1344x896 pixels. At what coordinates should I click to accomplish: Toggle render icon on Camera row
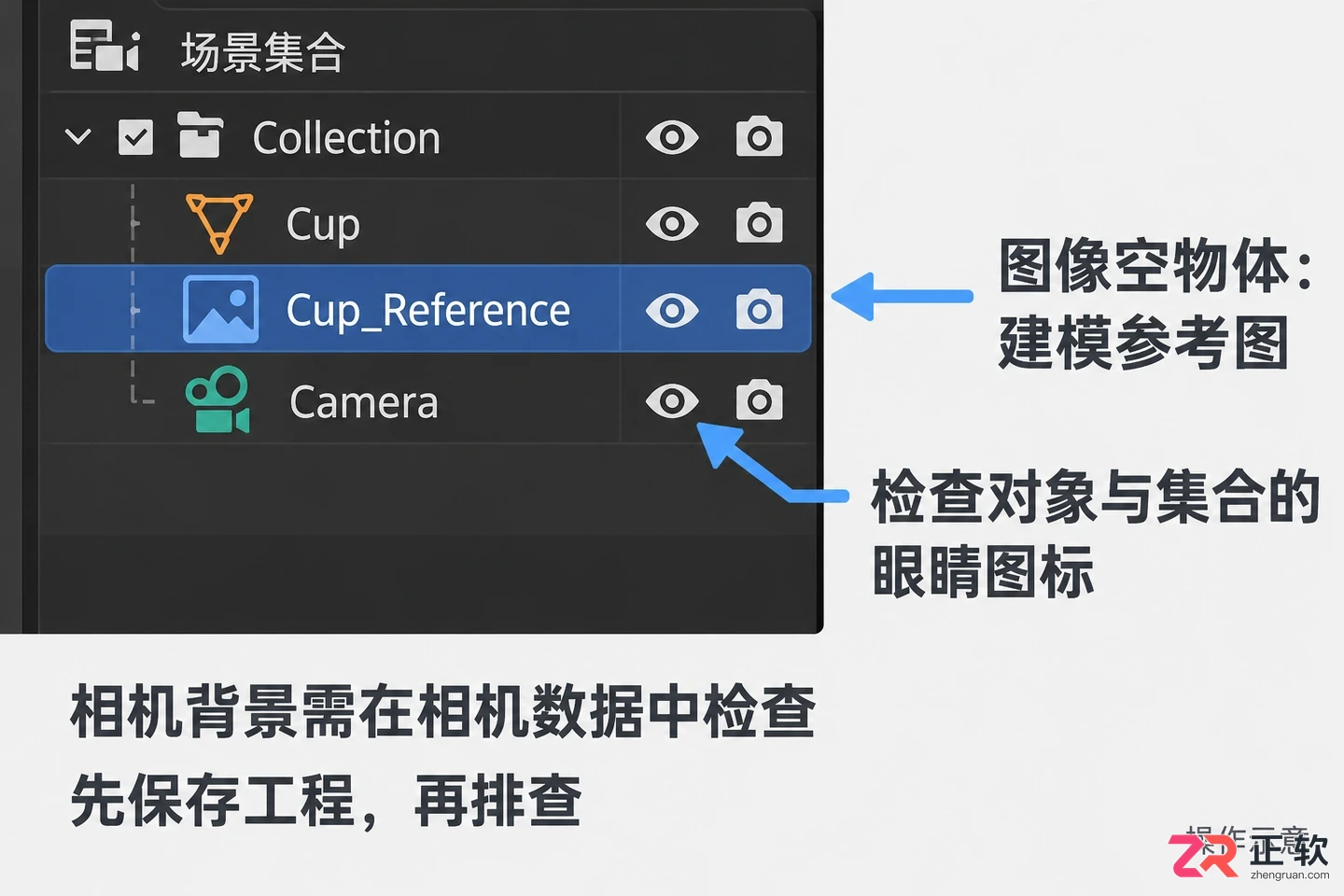[759, 400]
